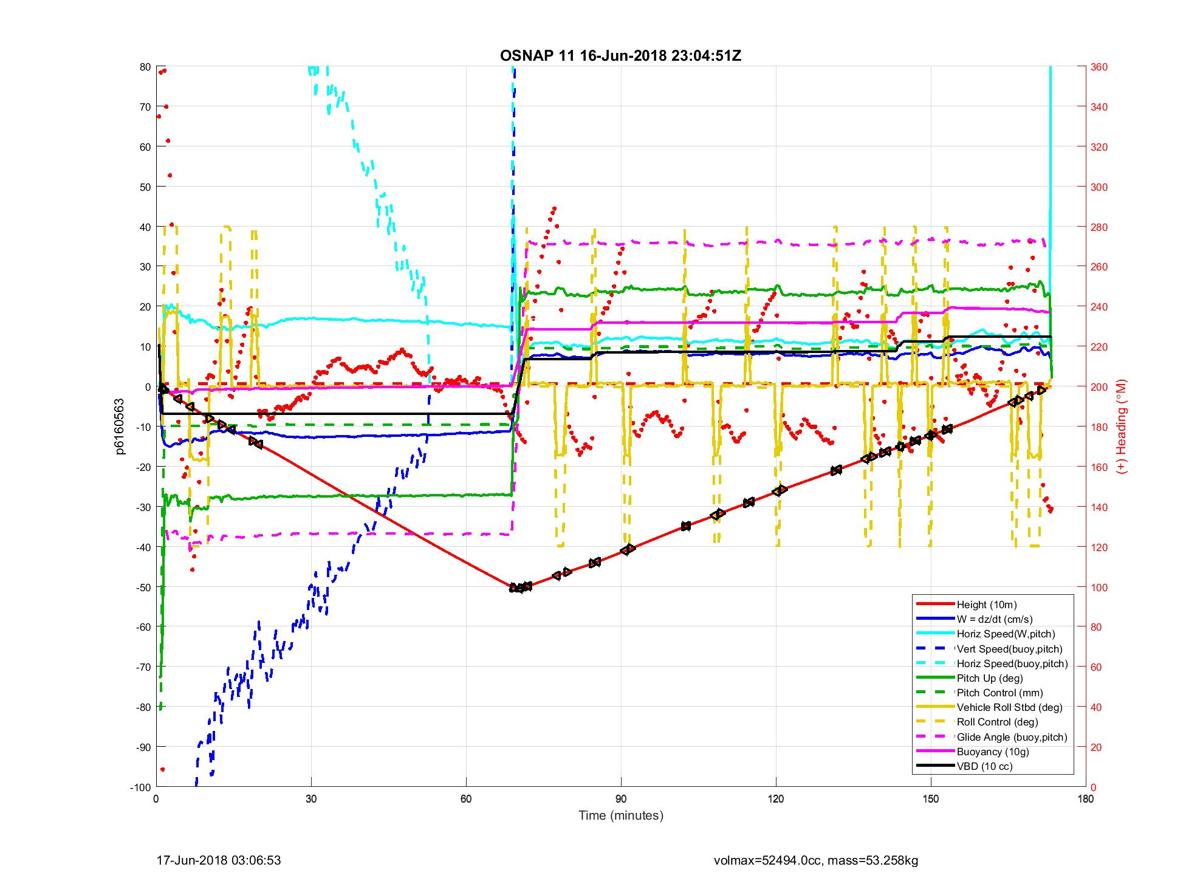
Task: Click the 90 tick on the time axis
Action: pos(621,799)
